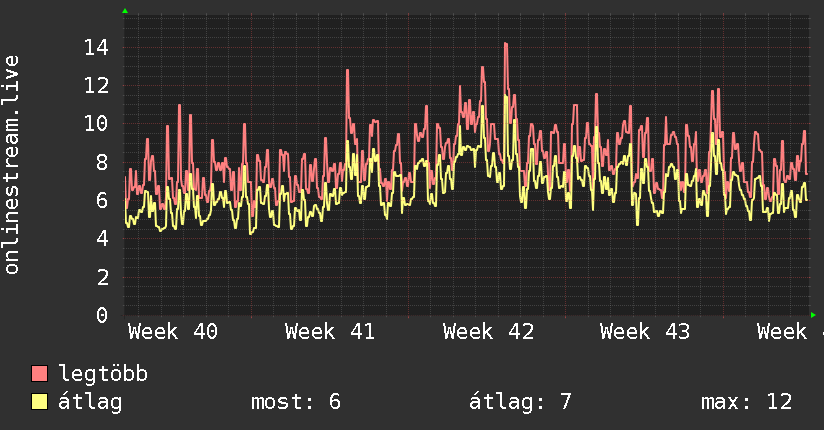The height and width of the screenshot is (430, 824).
Task: Click the y-axis value 14
Action: coord(96,48)
